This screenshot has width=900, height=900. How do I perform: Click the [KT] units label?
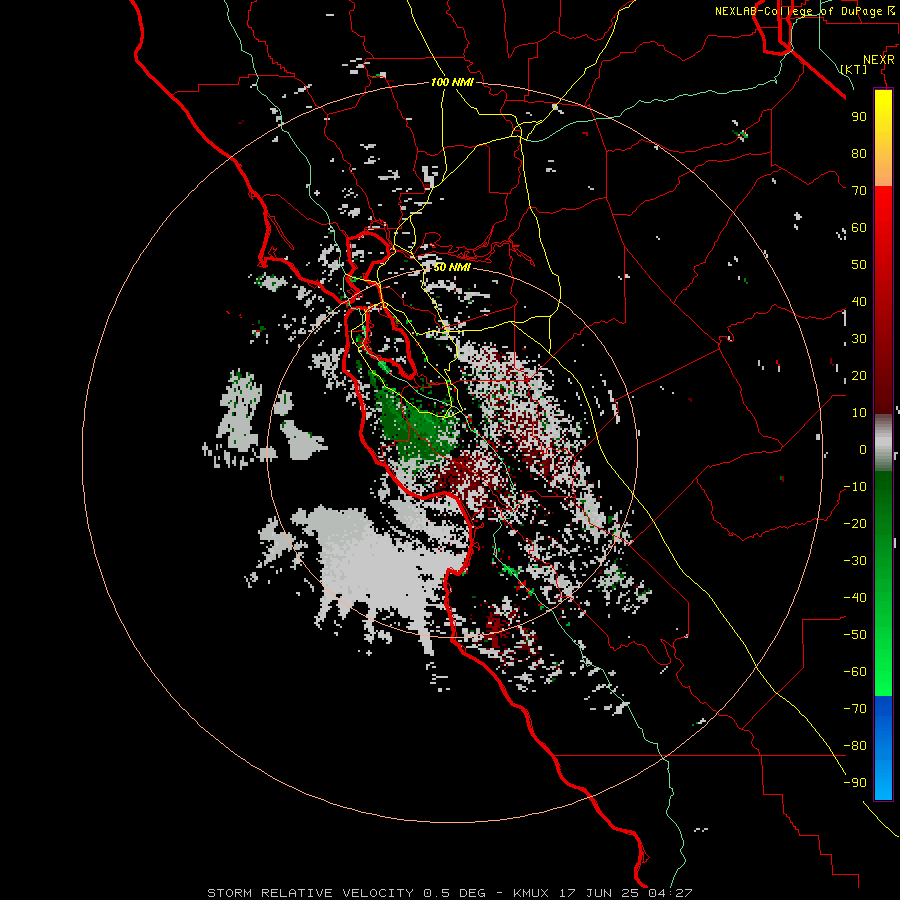(854, 69)
